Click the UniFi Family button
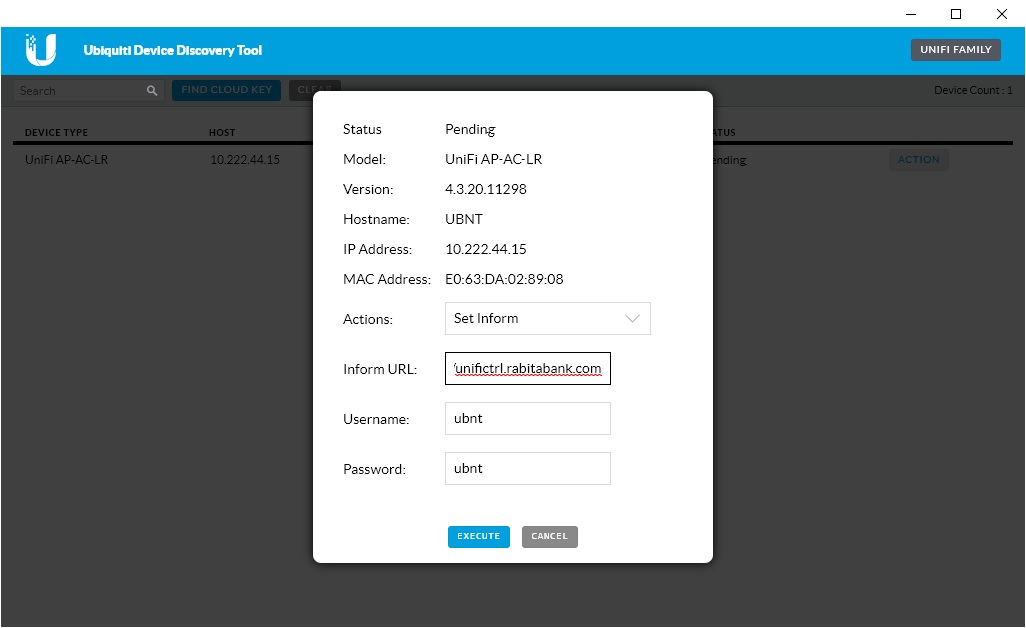This screenshot has width=1026, height=628. point(955,50)
